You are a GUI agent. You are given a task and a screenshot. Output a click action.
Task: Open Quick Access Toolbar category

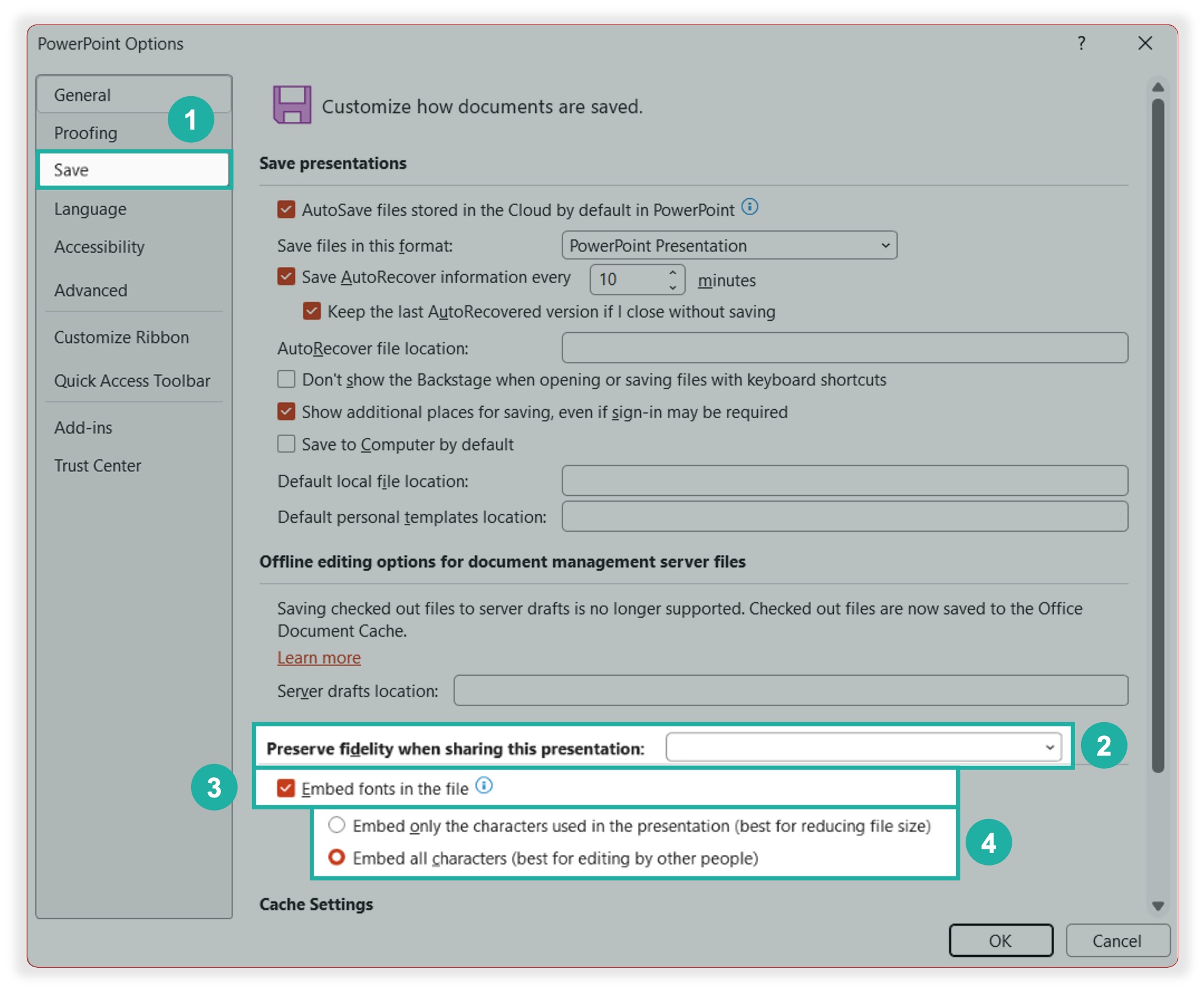tap(134, 381)
